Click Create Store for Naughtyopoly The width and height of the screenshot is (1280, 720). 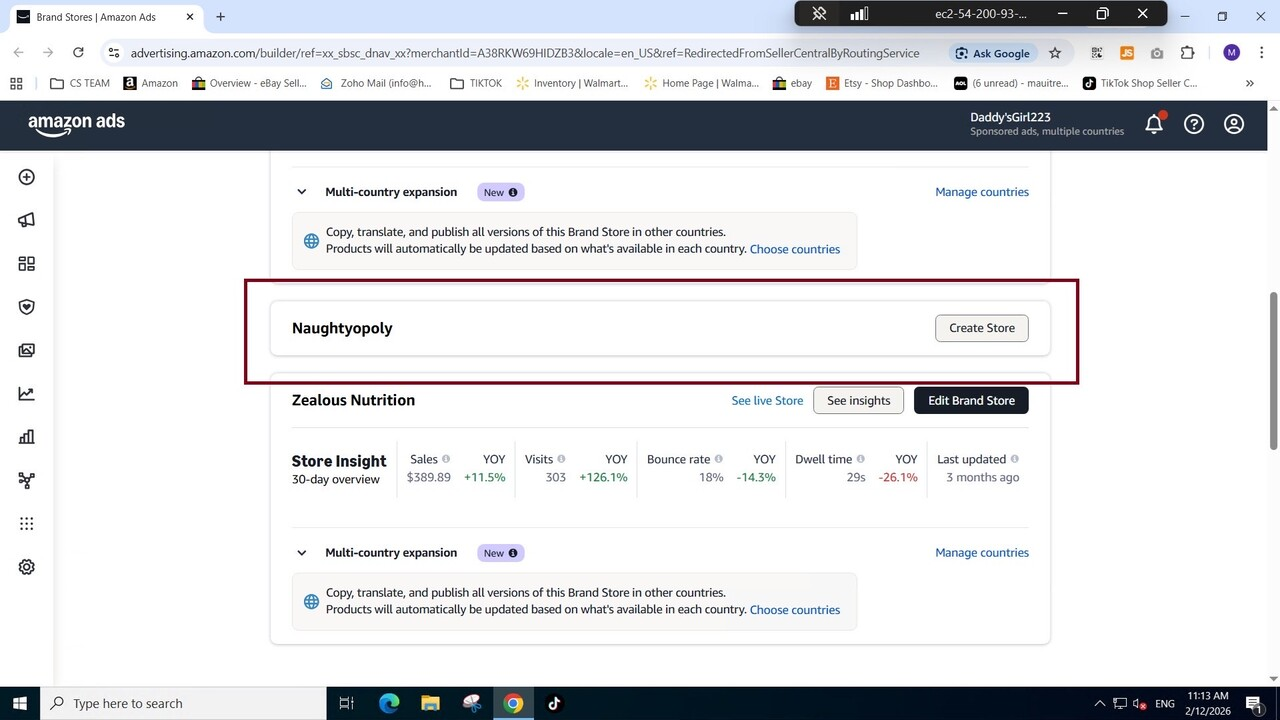click(982, 328)
